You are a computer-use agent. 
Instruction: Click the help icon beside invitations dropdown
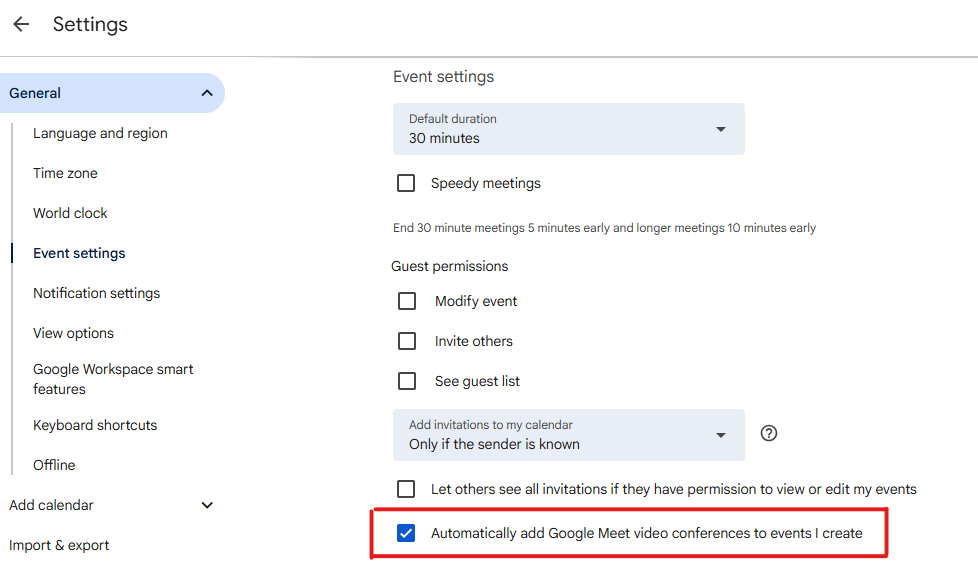(768, 433)
